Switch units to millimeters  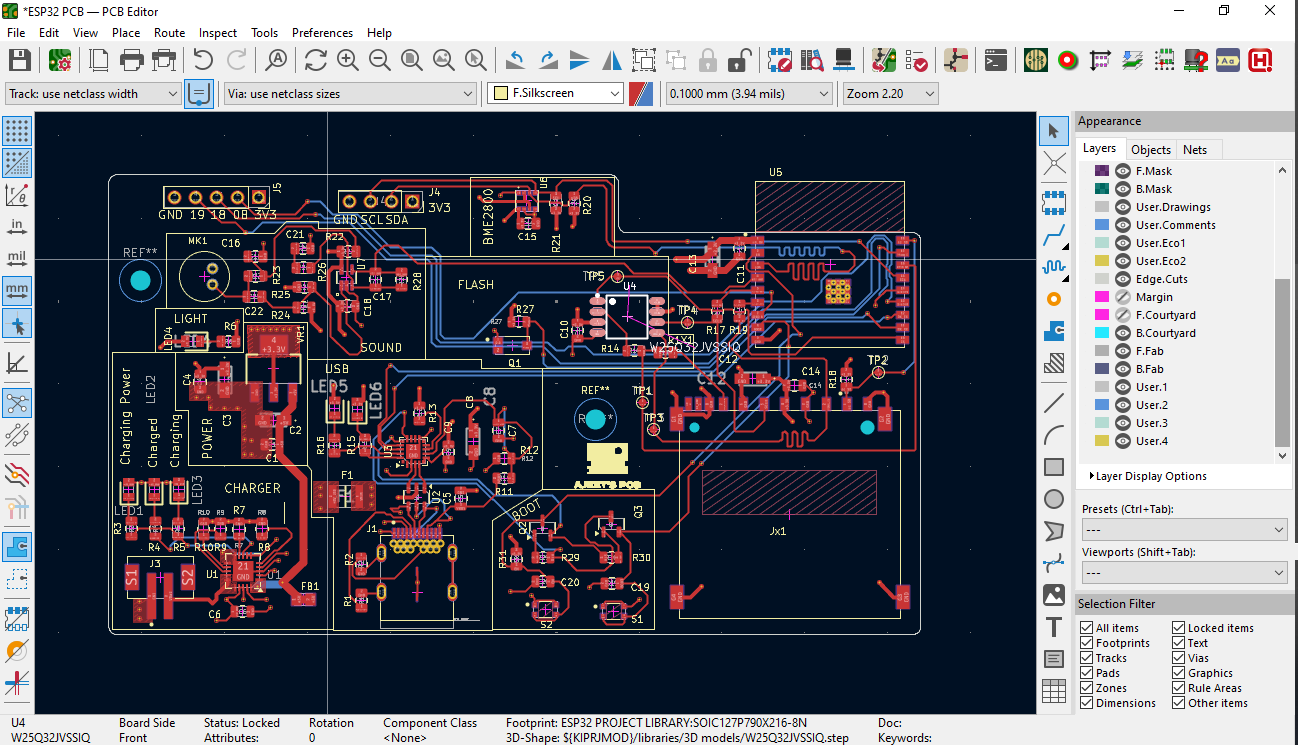[17, 291]
